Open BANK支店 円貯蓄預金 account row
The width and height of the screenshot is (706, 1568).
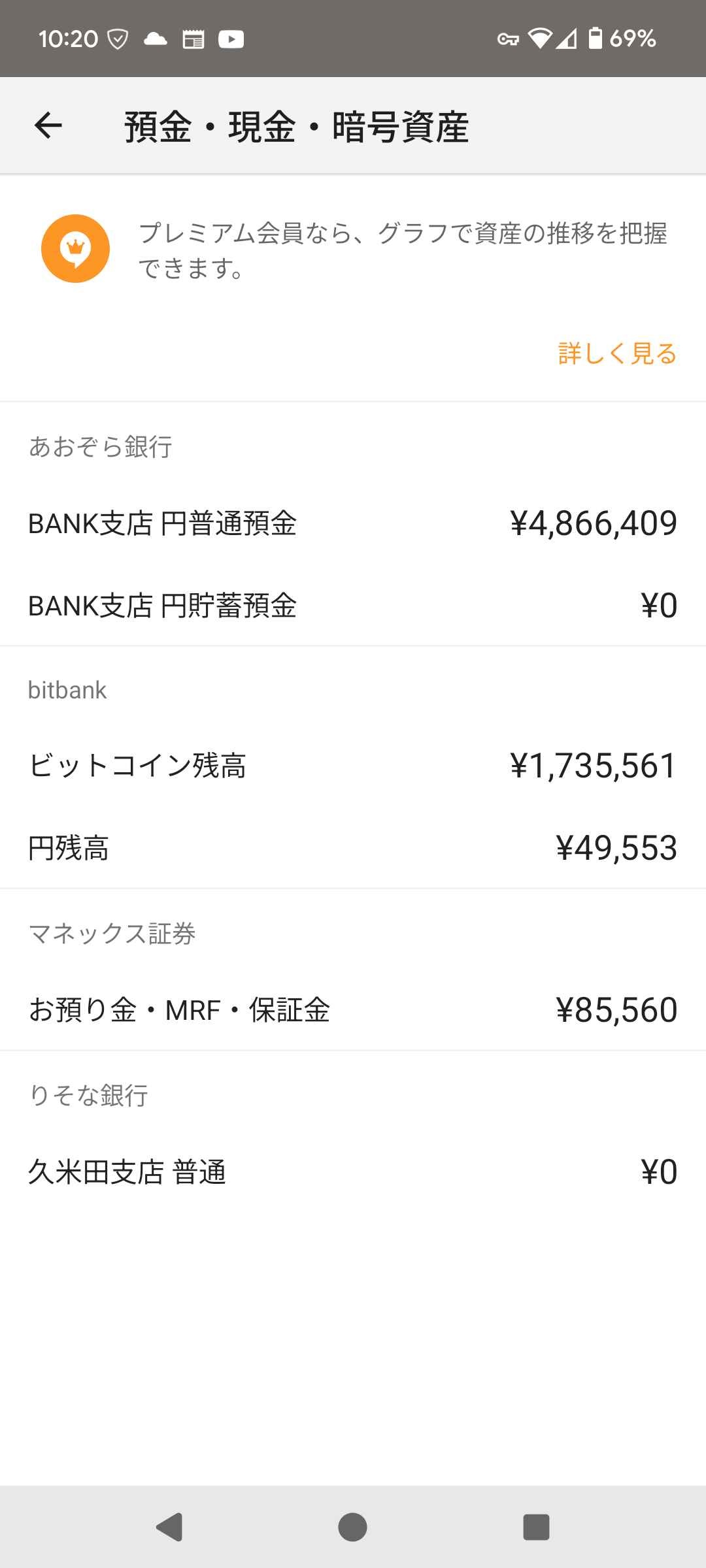click(353, 606)
